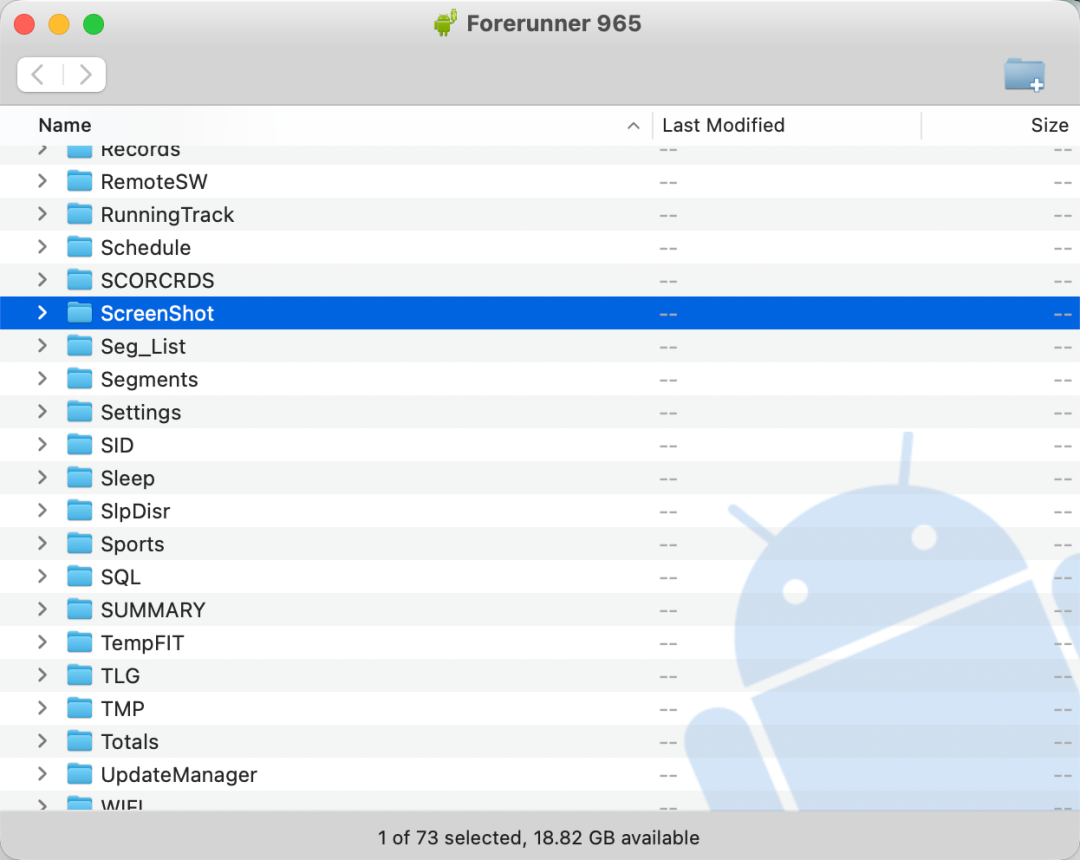Expand the Schedule folder
1080x860 pixels.
[x=43, y=247]
